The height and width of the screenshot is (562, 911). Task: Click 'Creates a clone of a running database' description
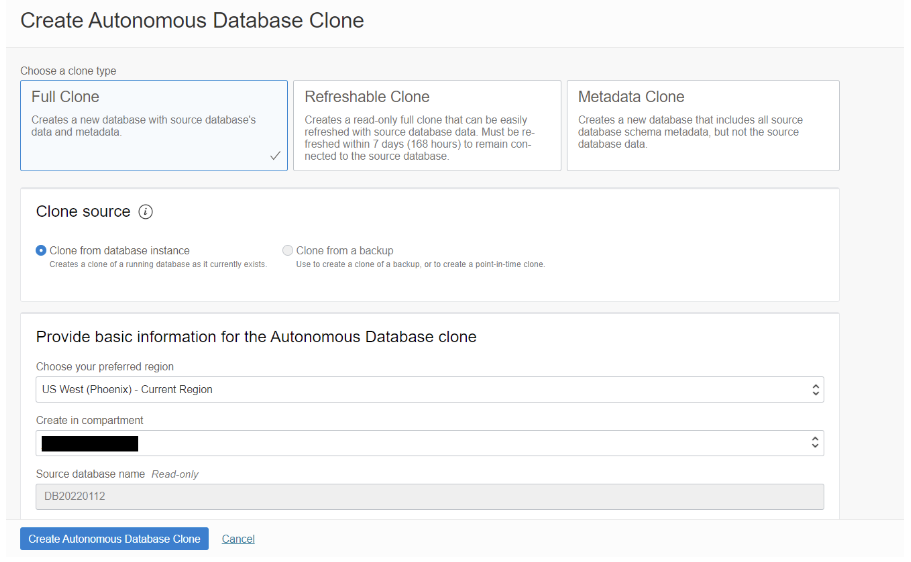pos(158,264)
